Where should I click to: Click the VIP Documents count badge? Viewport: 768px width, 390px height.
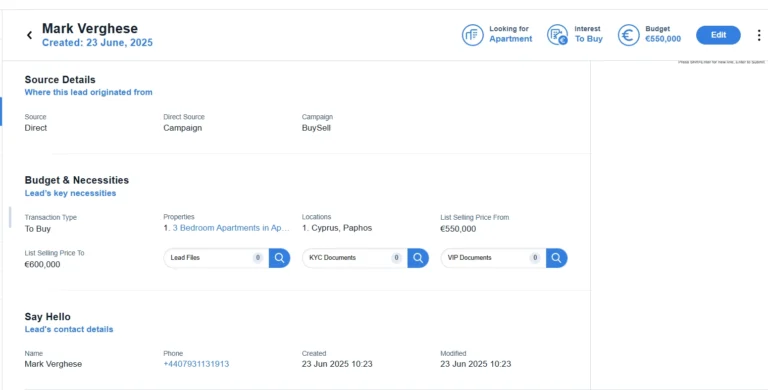535,258
